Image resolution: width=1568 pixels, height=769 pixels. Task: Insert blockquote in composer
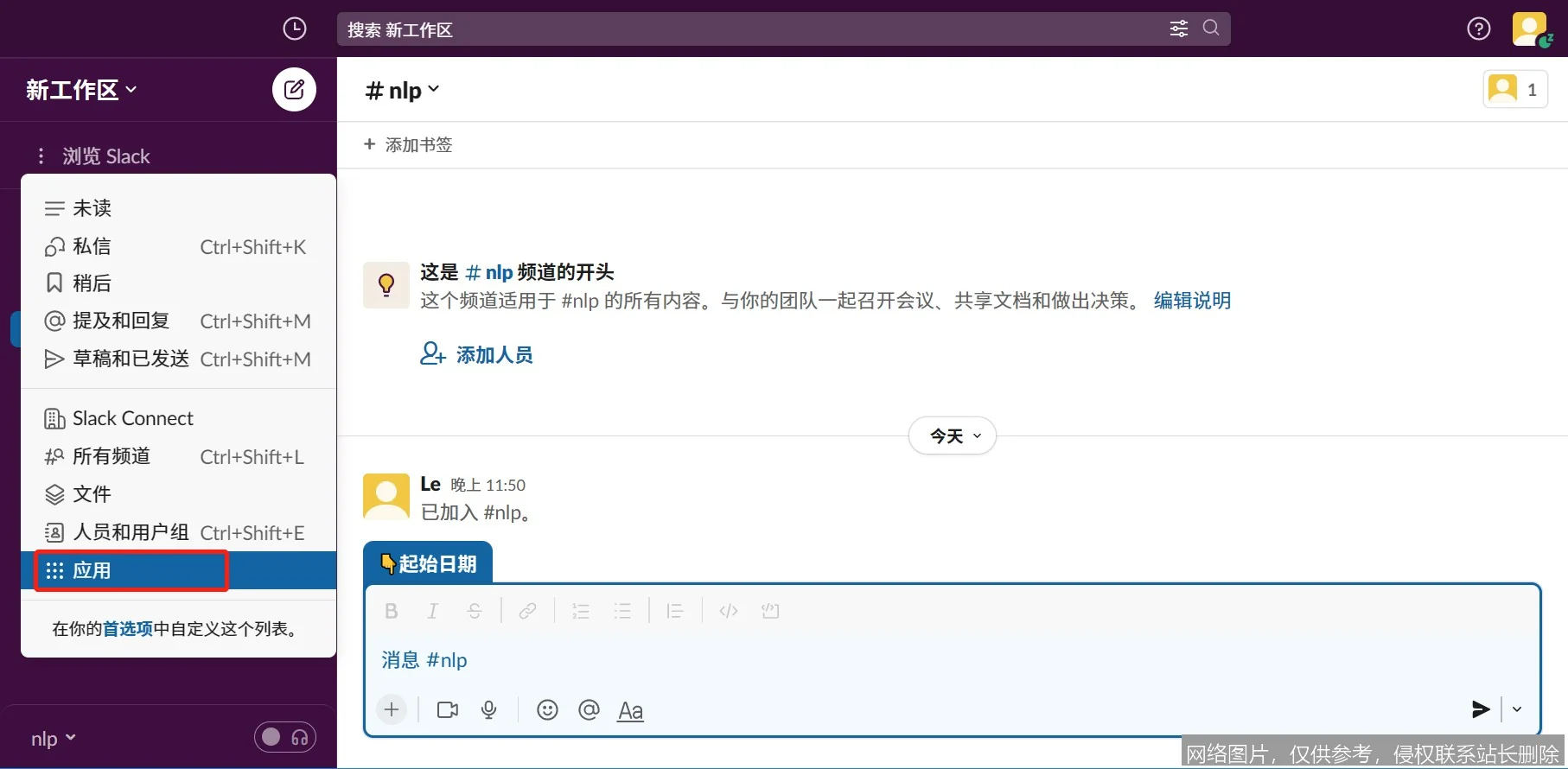tap(675, 611)
